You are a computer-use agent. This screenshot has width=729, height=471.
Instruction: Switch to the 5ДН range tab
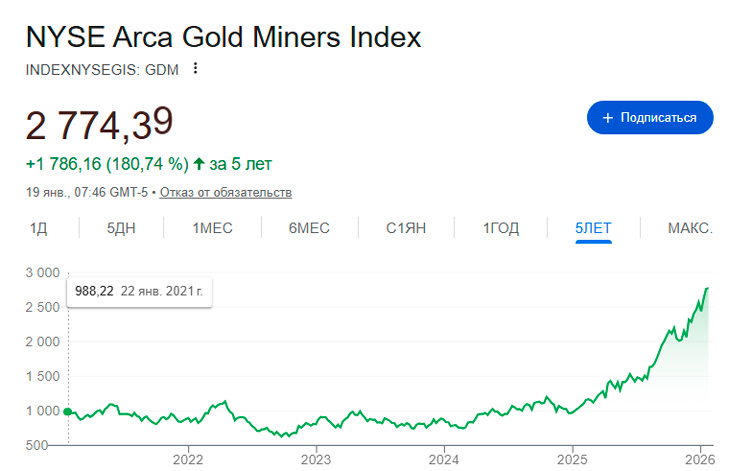121,228
